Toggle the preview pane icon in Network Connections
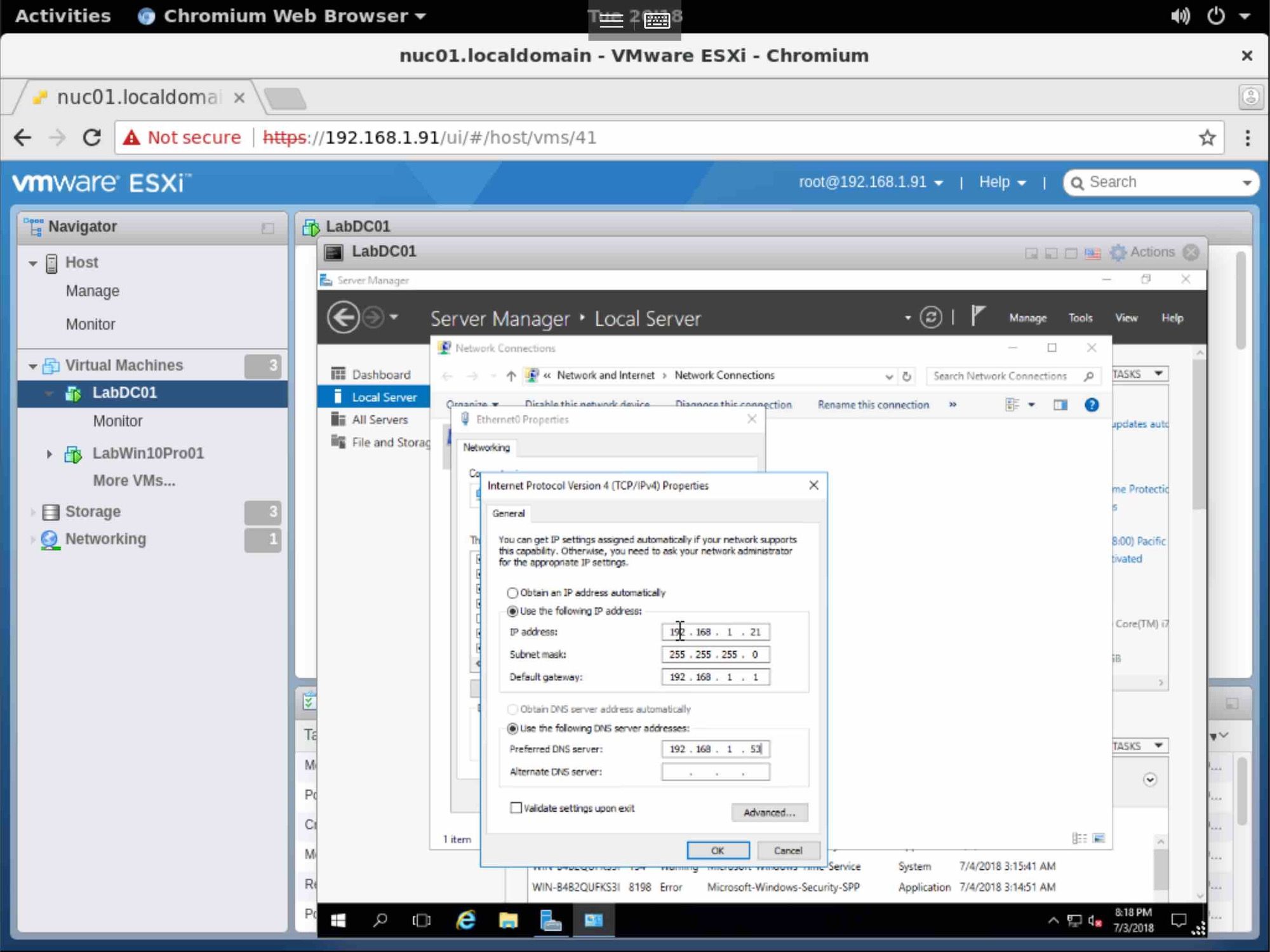The width and height of the screenshot is (1270, 952). pyautogui.click(x=1060, y=405)
